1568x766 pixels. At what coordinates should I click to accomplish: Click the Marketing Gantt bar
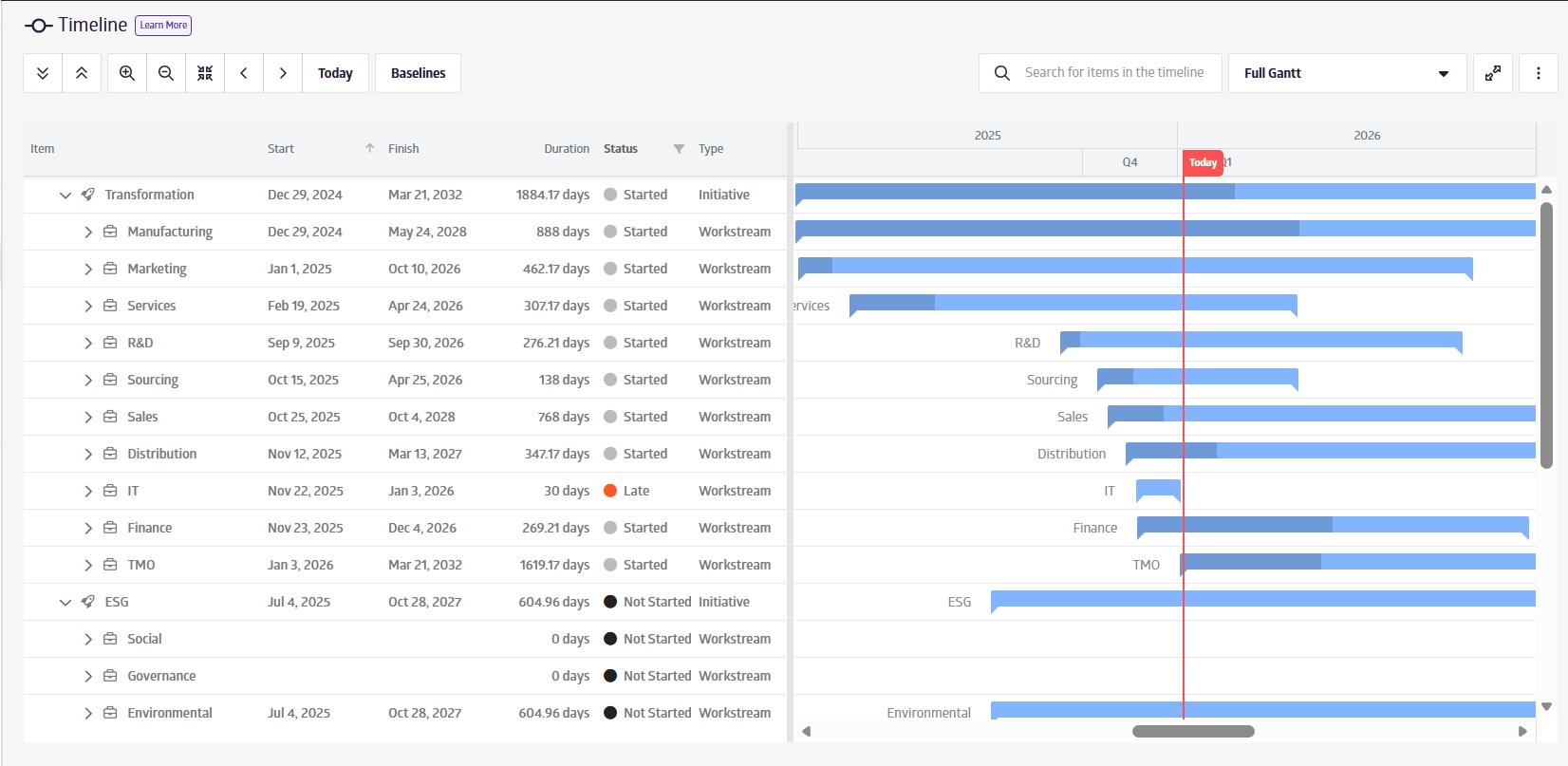tap(1135, 266)
